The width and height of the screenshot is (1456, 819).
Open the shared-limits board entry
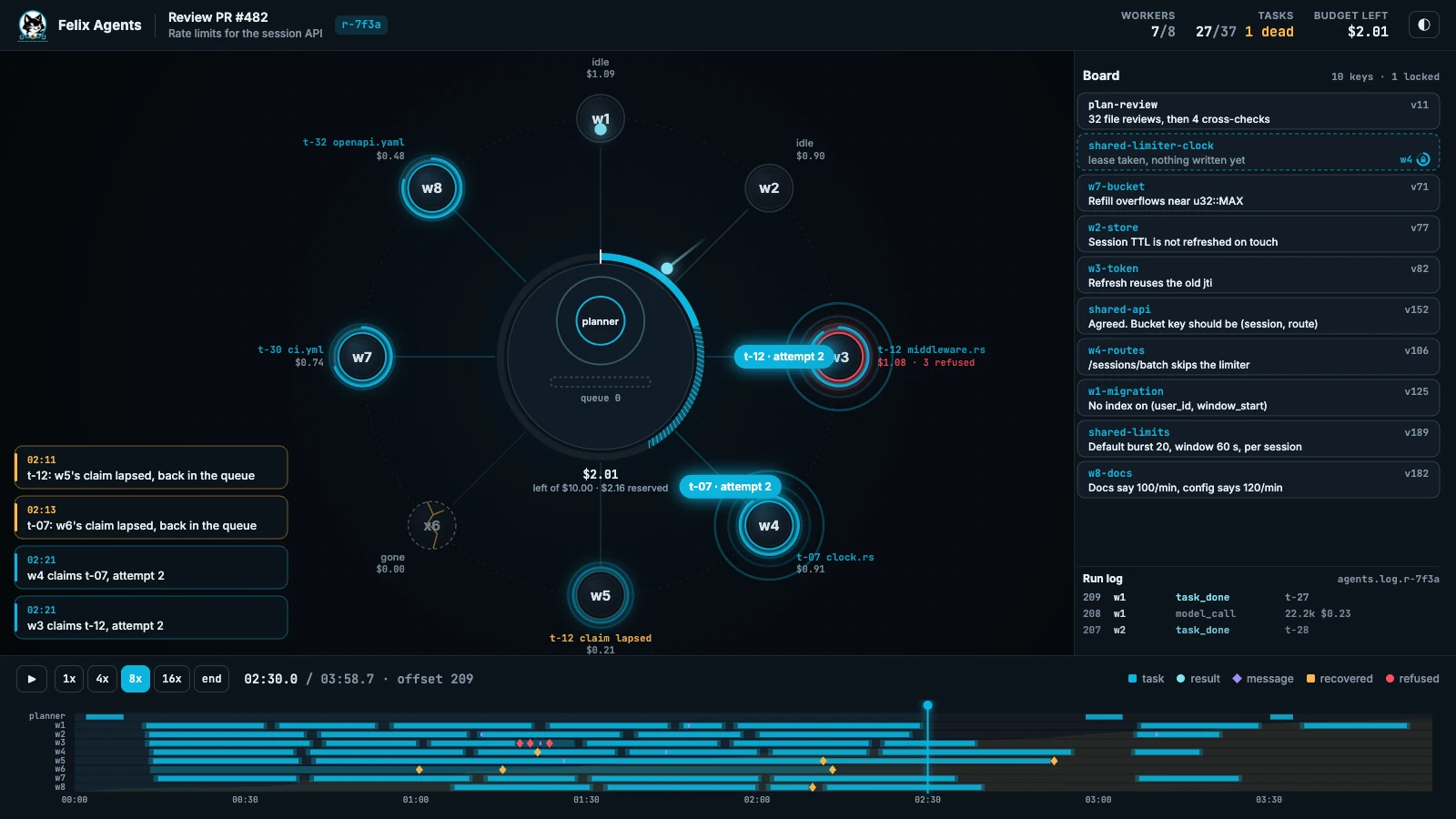tap(1258, 440)
